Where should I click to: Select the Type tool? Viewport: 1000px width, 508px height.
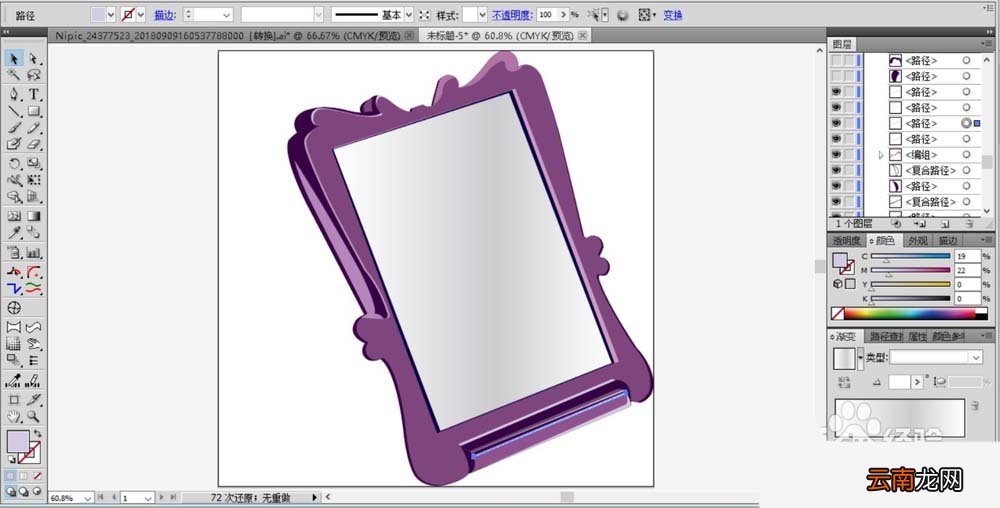(x=34, y=94)
